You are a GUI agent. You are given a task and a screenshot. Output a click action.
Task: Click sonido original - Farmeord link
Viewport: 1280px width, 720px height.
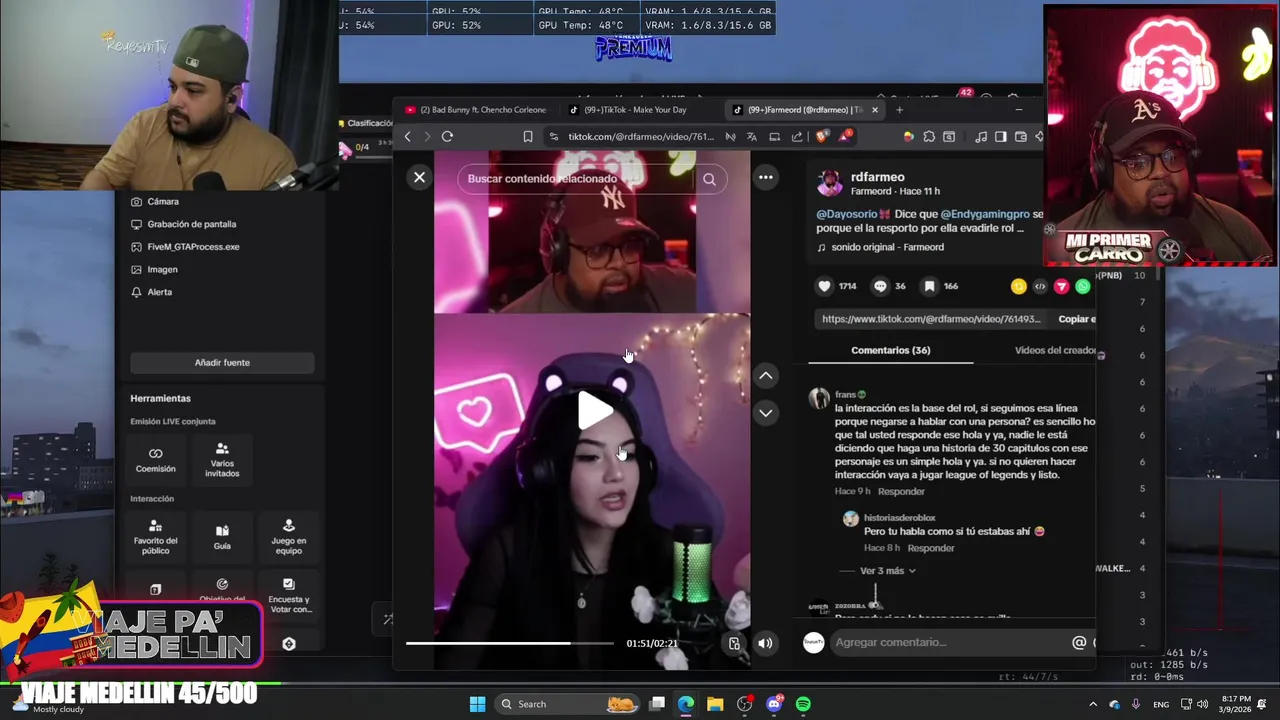pos(887,247)
